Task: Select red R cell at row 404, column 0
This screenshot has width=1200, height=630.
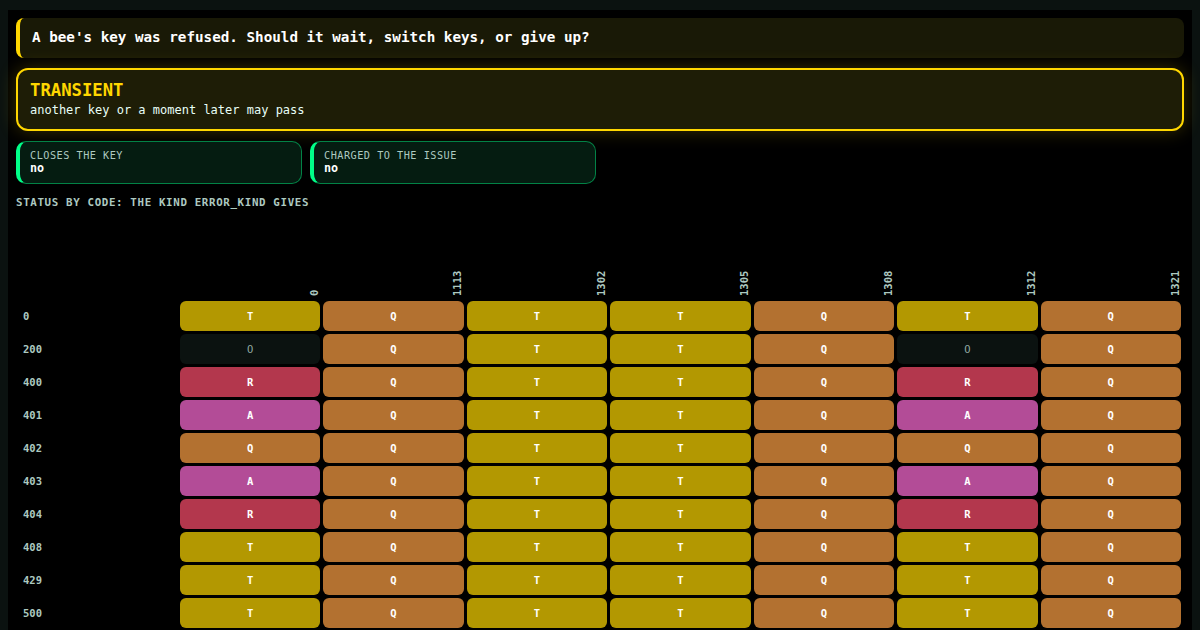Action: (250, 514)
